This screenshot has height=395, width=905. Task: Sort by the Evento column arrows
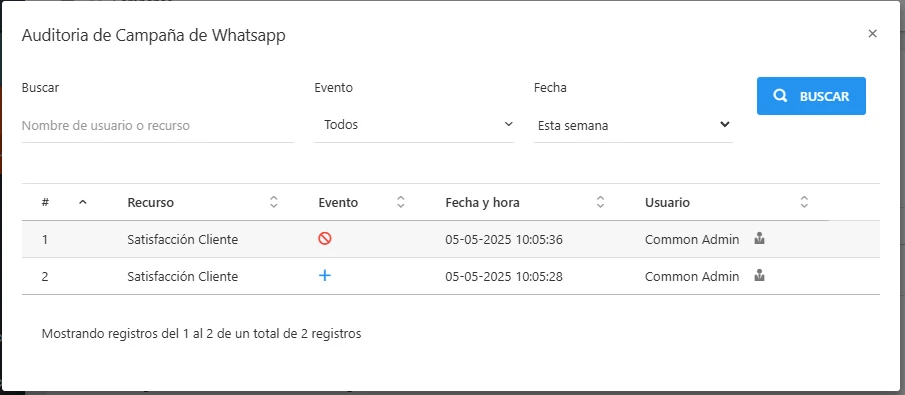401,202
